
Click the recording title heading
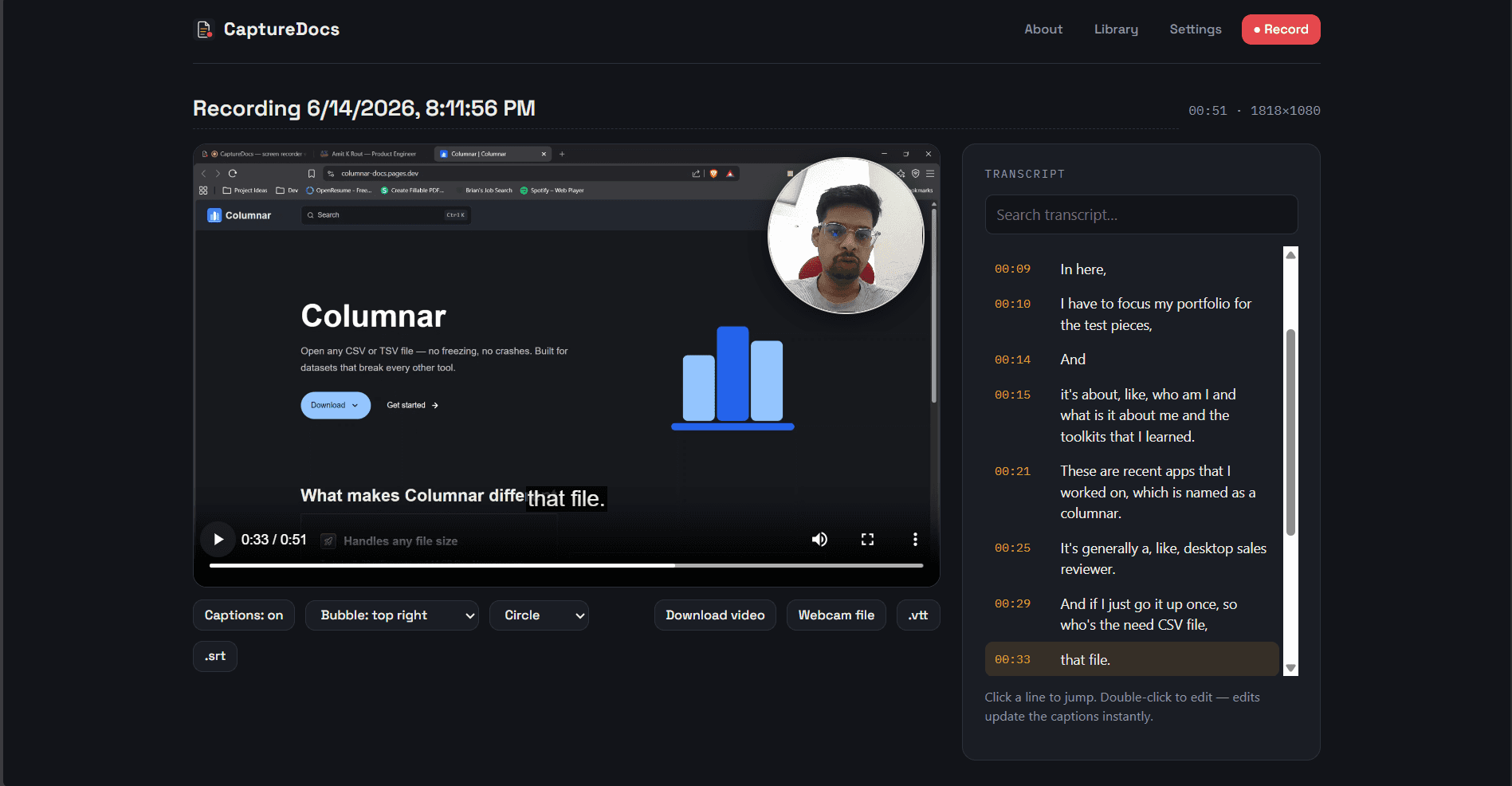(x=364, y=108)
